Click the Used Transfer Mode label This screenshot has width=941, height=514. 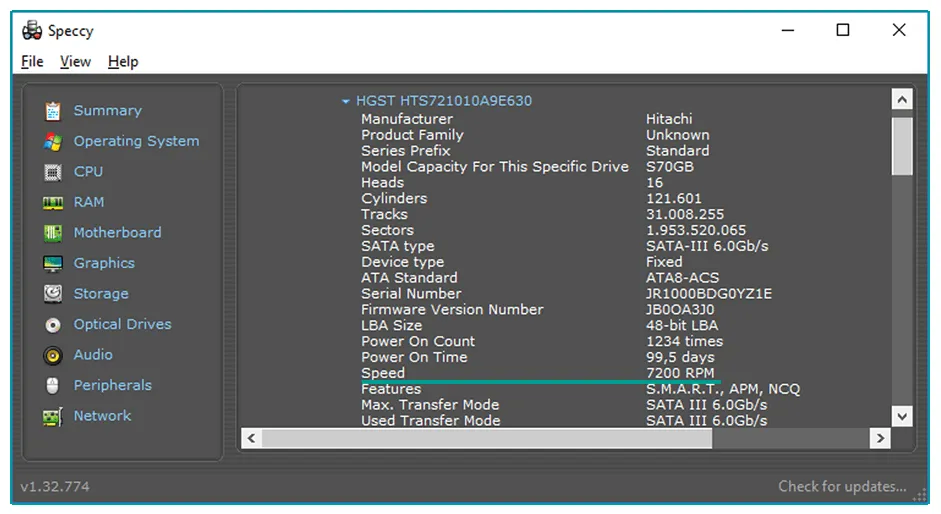[x=431, y=420]
